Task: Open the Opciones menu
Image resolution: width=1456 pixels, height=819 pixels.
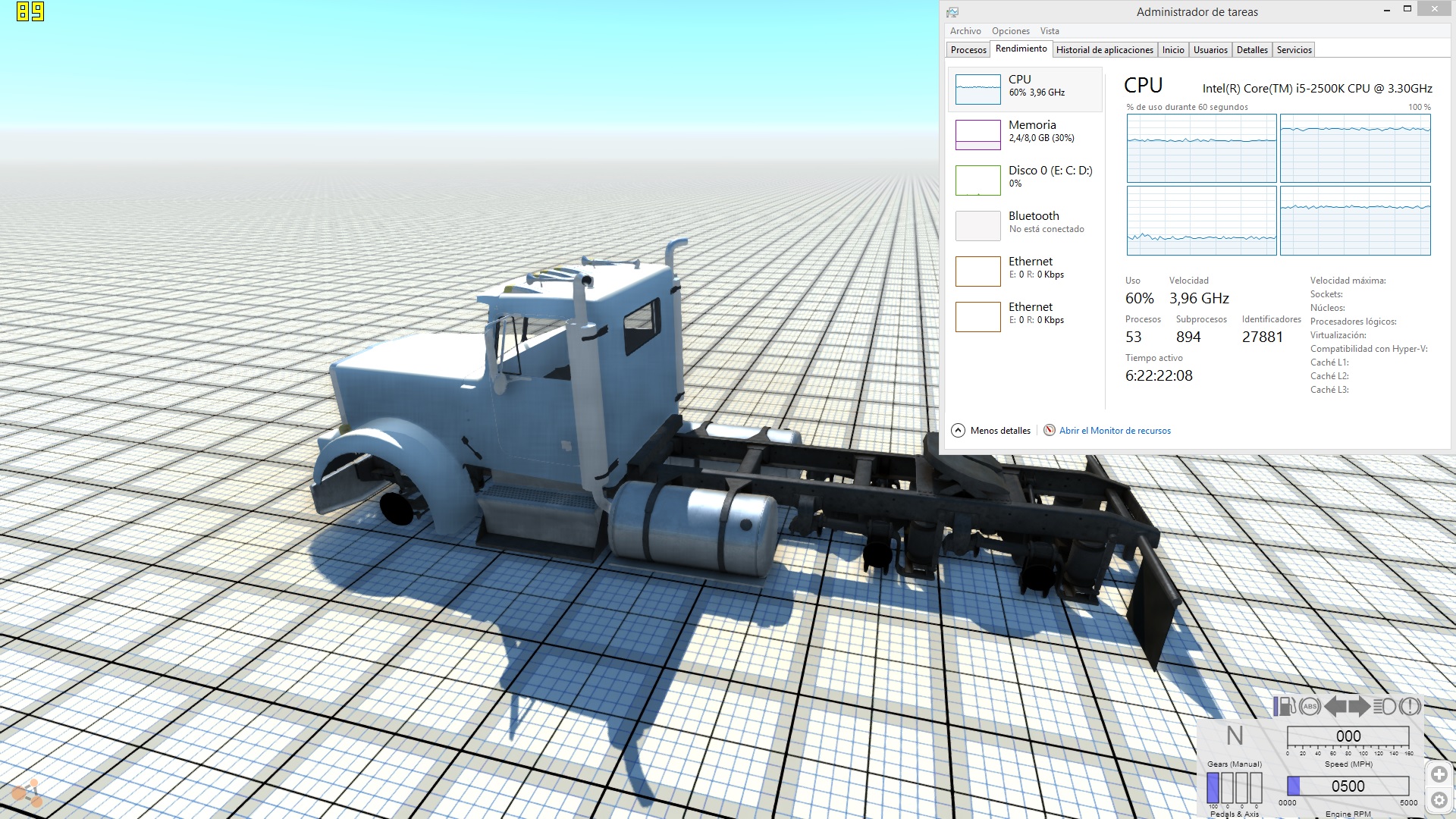Action: (x=1010, y=31)
